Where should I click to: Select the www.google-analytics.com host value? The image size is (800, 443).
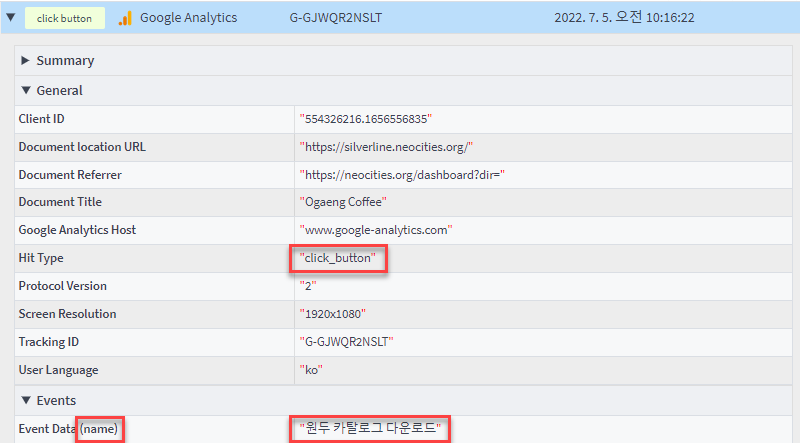pos(376,230)
